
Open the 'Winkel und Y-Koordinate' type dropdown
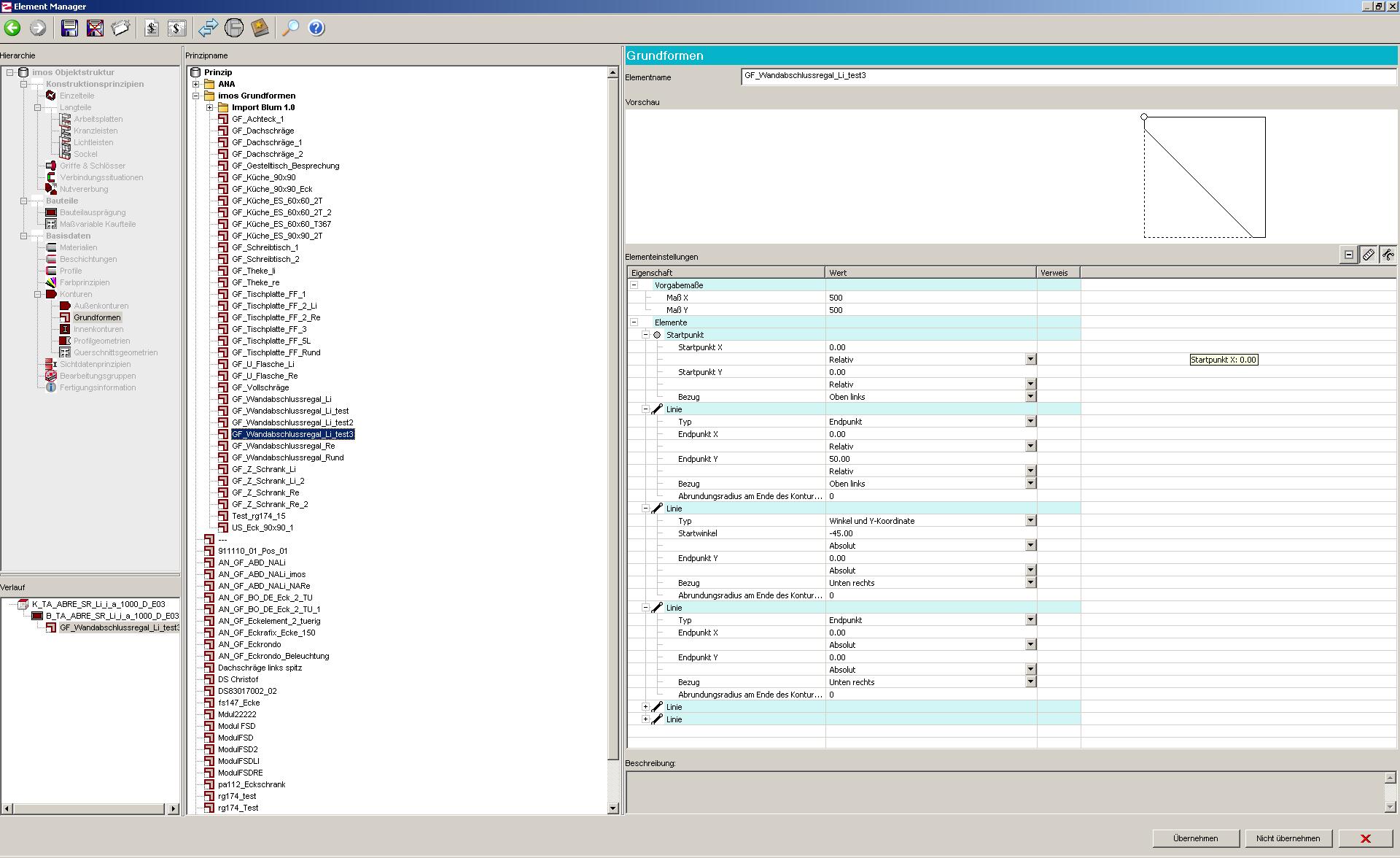pyautogui.click(x=1030, y=521)
